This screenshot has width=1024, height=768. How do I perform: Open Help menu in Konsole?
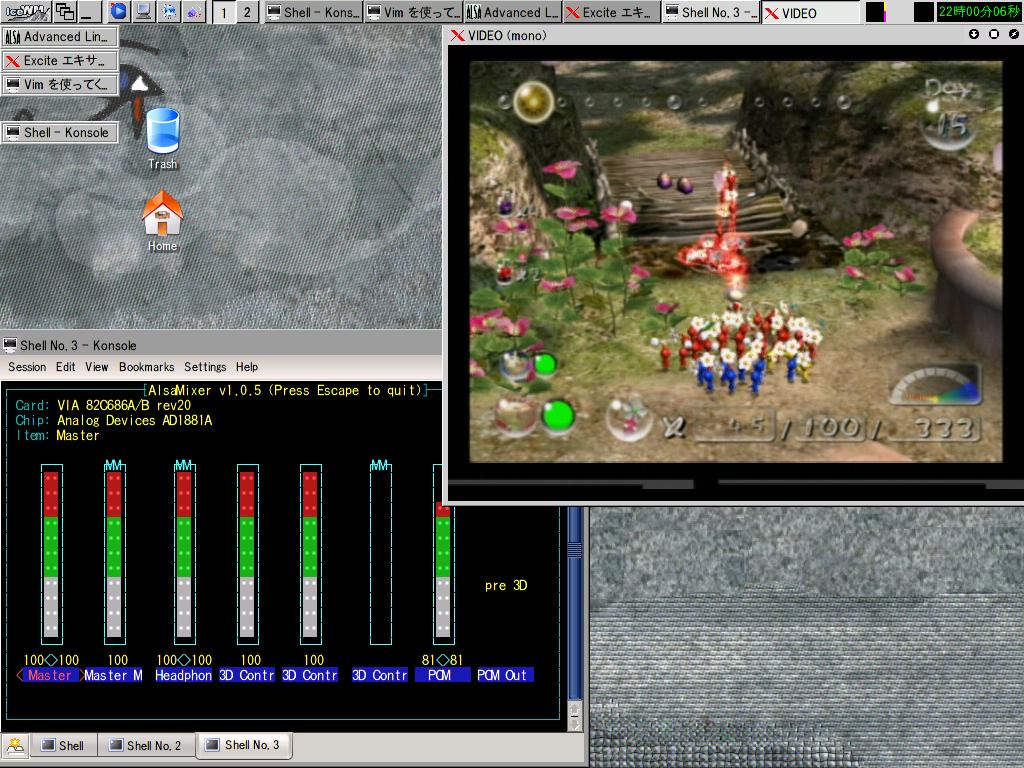click(x=247, y=367)
